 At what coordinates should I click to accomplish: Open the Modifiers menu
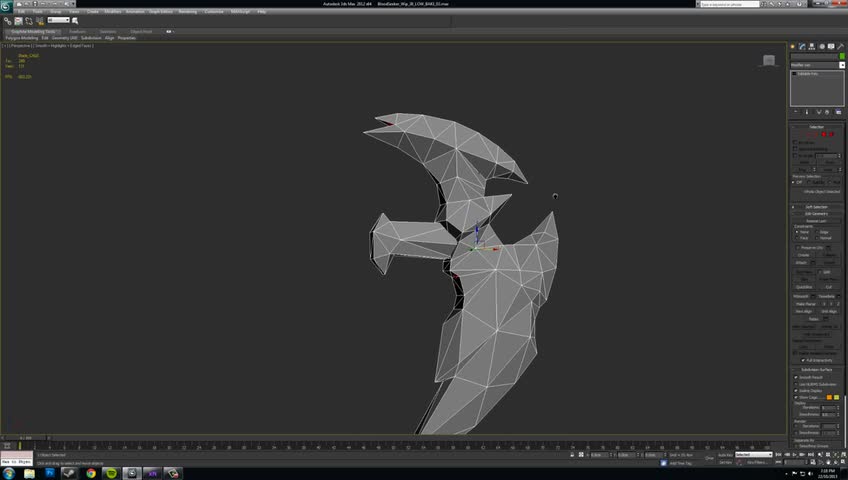[113, 11]
